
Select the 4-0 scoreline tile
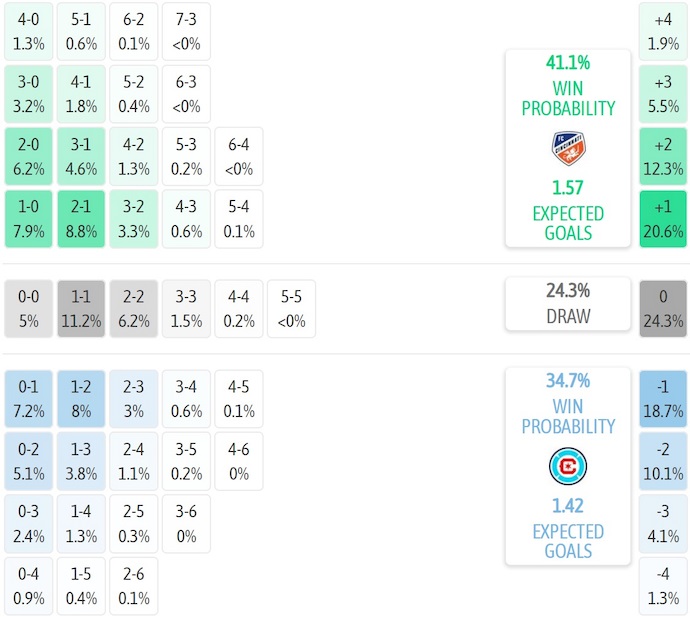tap(29, 30)
